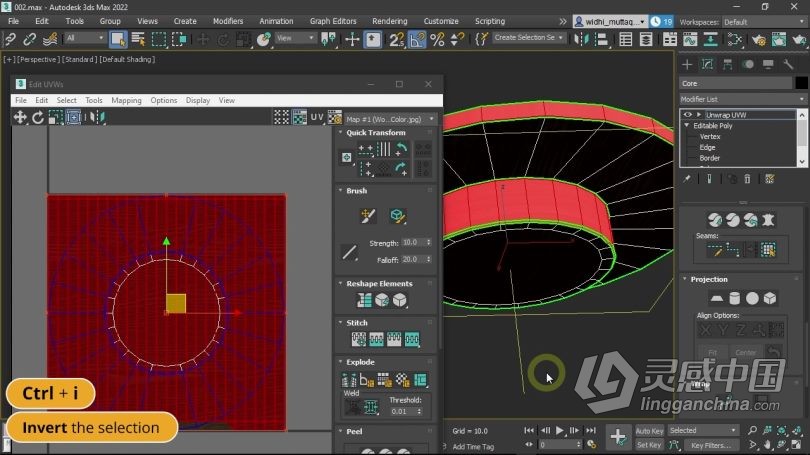Open the Modifiers menu

(228, 21)
